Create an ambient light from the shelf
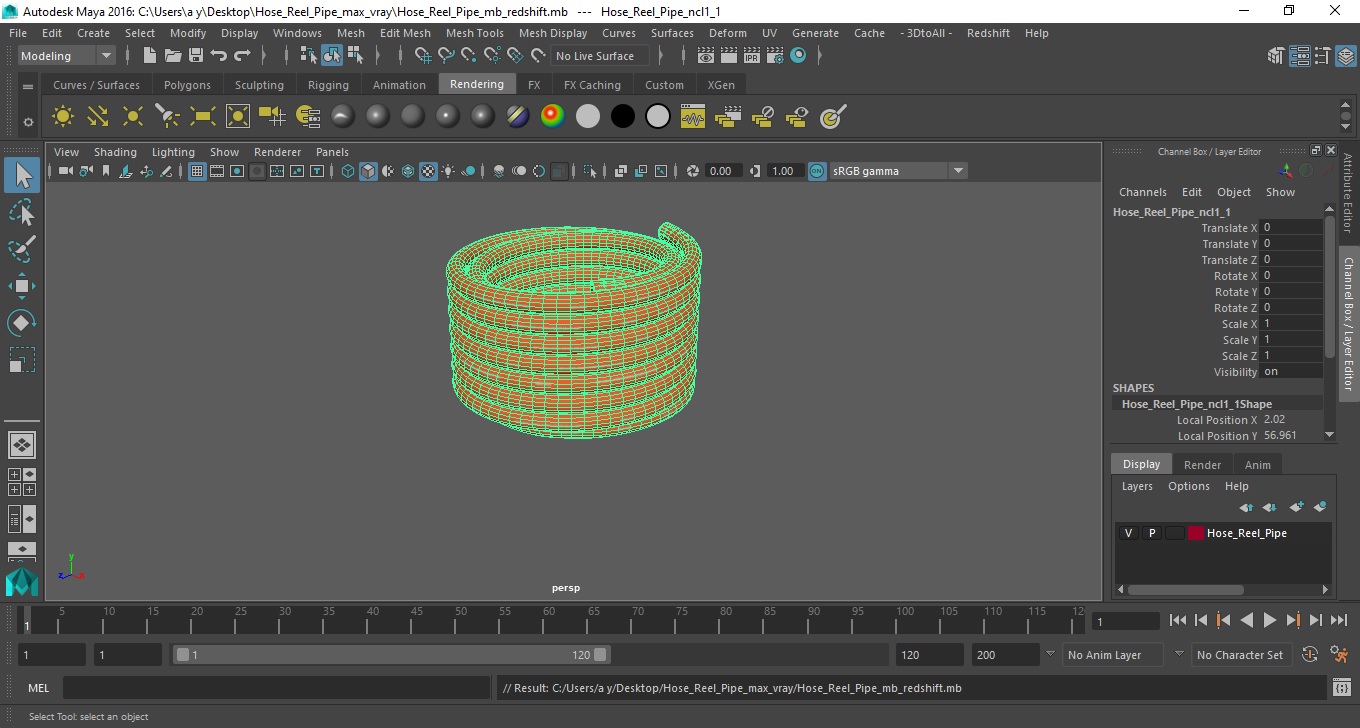 [63, 117]
